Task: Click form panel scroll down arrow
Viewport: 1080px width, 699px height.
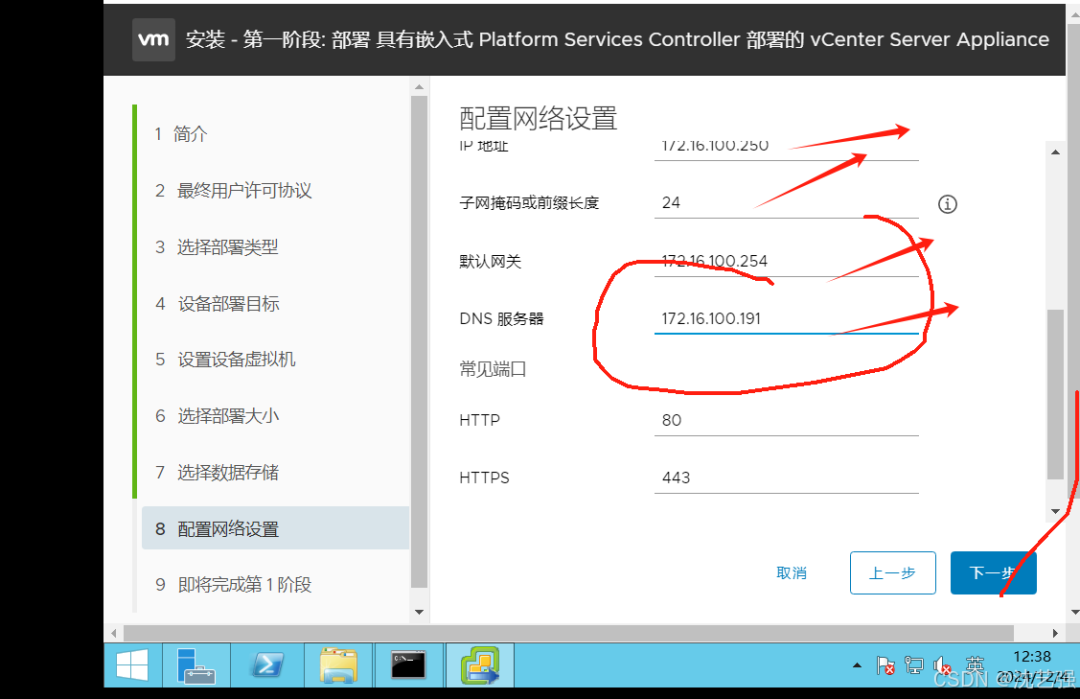Action: [1055, 511]
